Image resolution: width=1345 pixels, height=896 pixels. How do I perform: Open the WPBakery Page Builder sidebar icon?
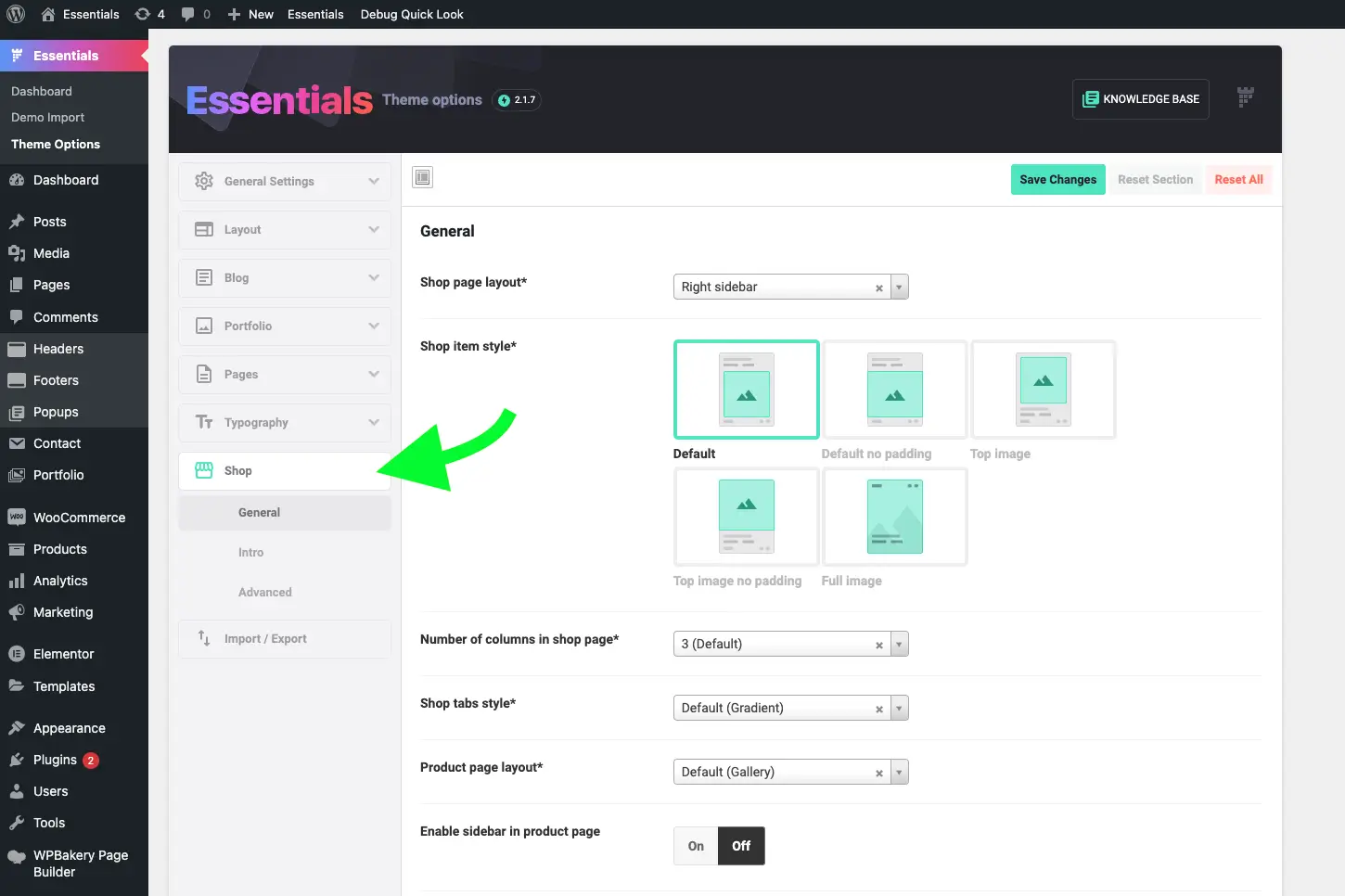(x=17, y=857)
